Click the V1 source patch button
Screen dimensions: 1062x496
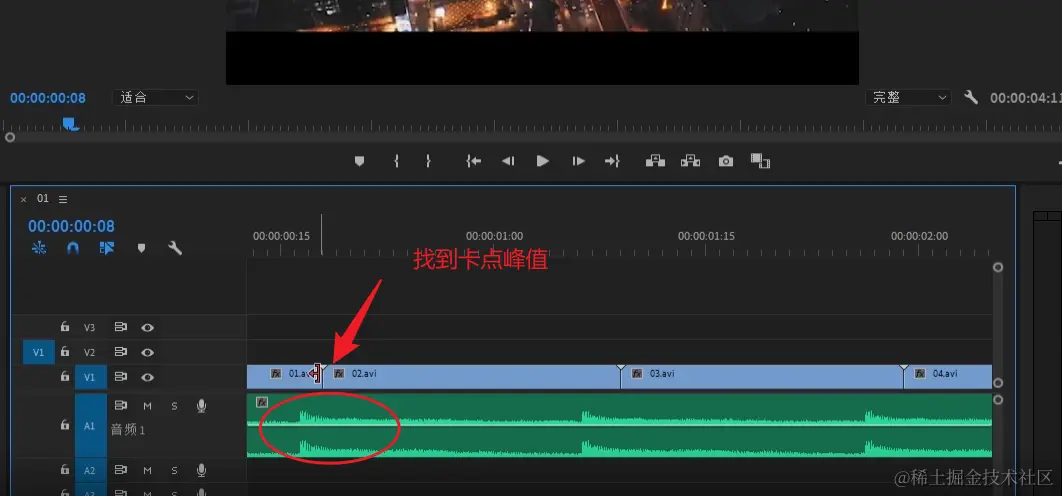tap(39, 352)
